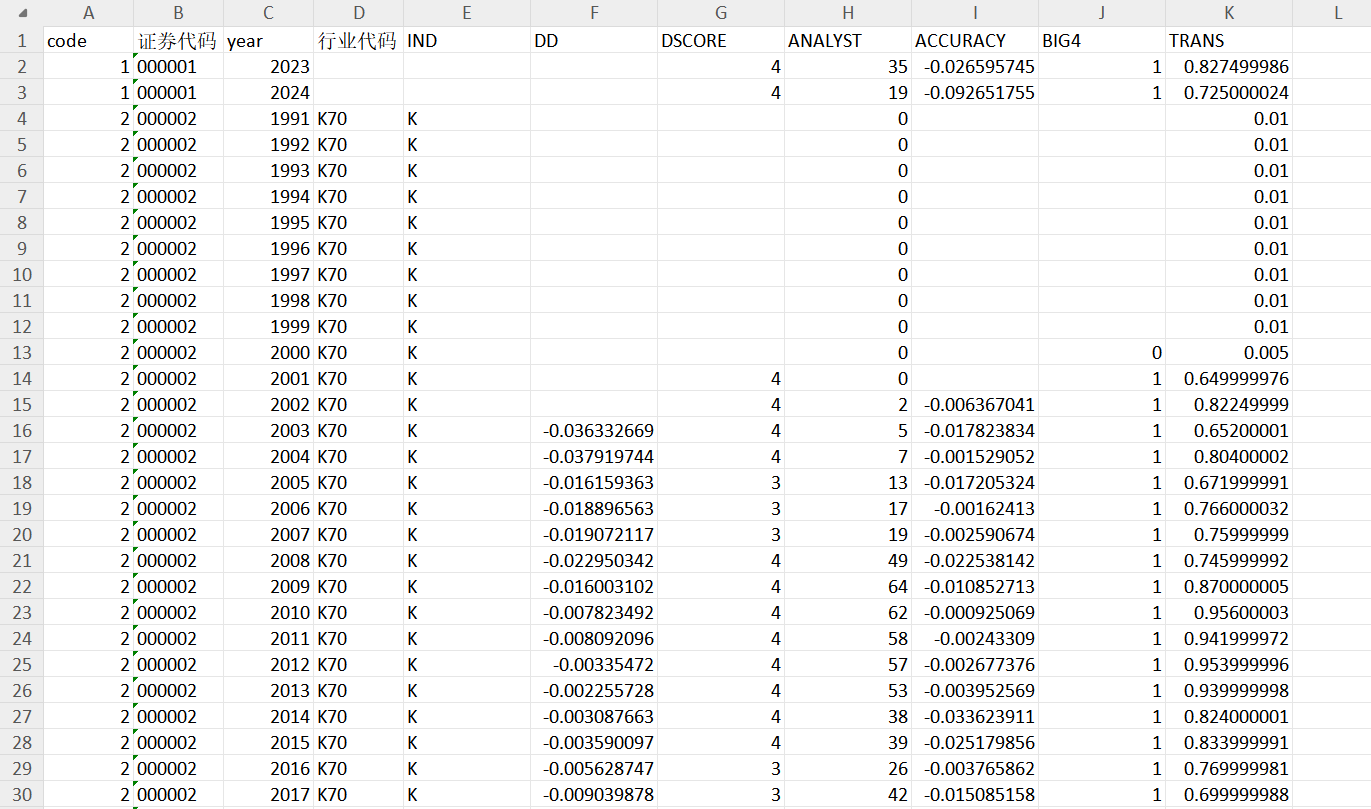
Task: Select row 16 by its row number
Action: click(x=21, y=431)
